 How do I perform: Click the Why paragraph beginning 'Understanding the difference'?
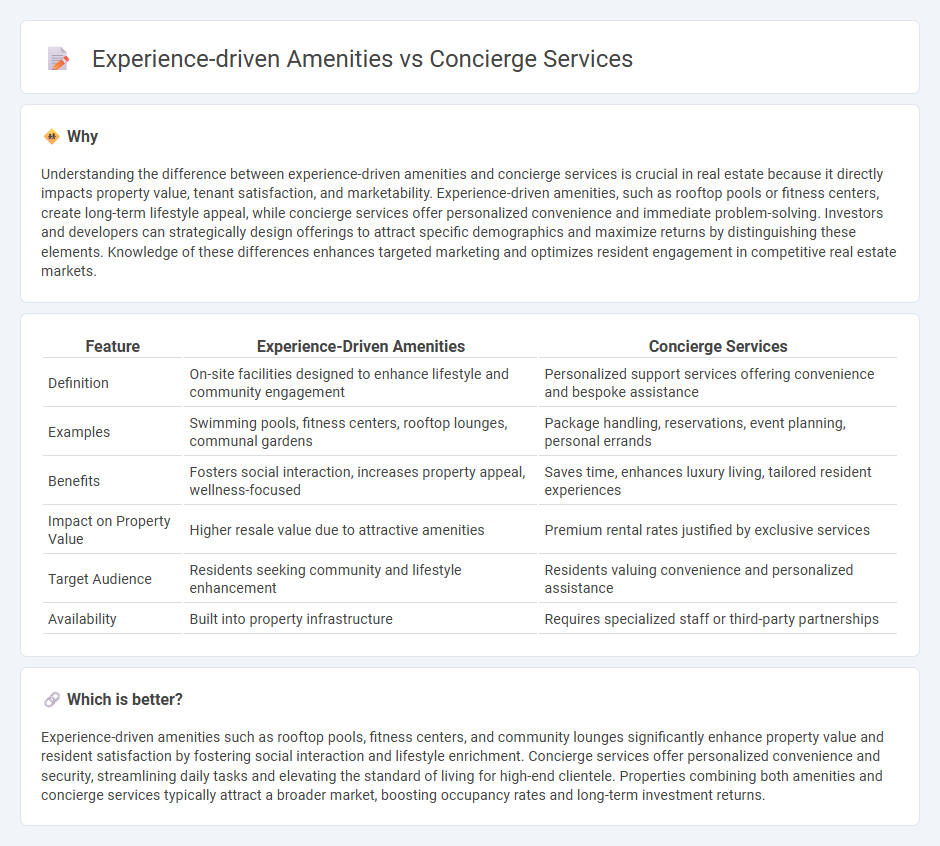(469, 222)
